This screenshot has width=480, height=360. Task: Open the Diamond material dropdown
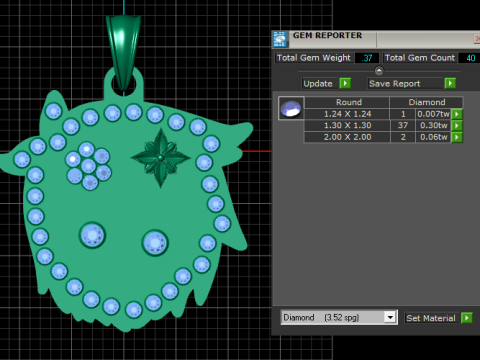click(390, 317)
